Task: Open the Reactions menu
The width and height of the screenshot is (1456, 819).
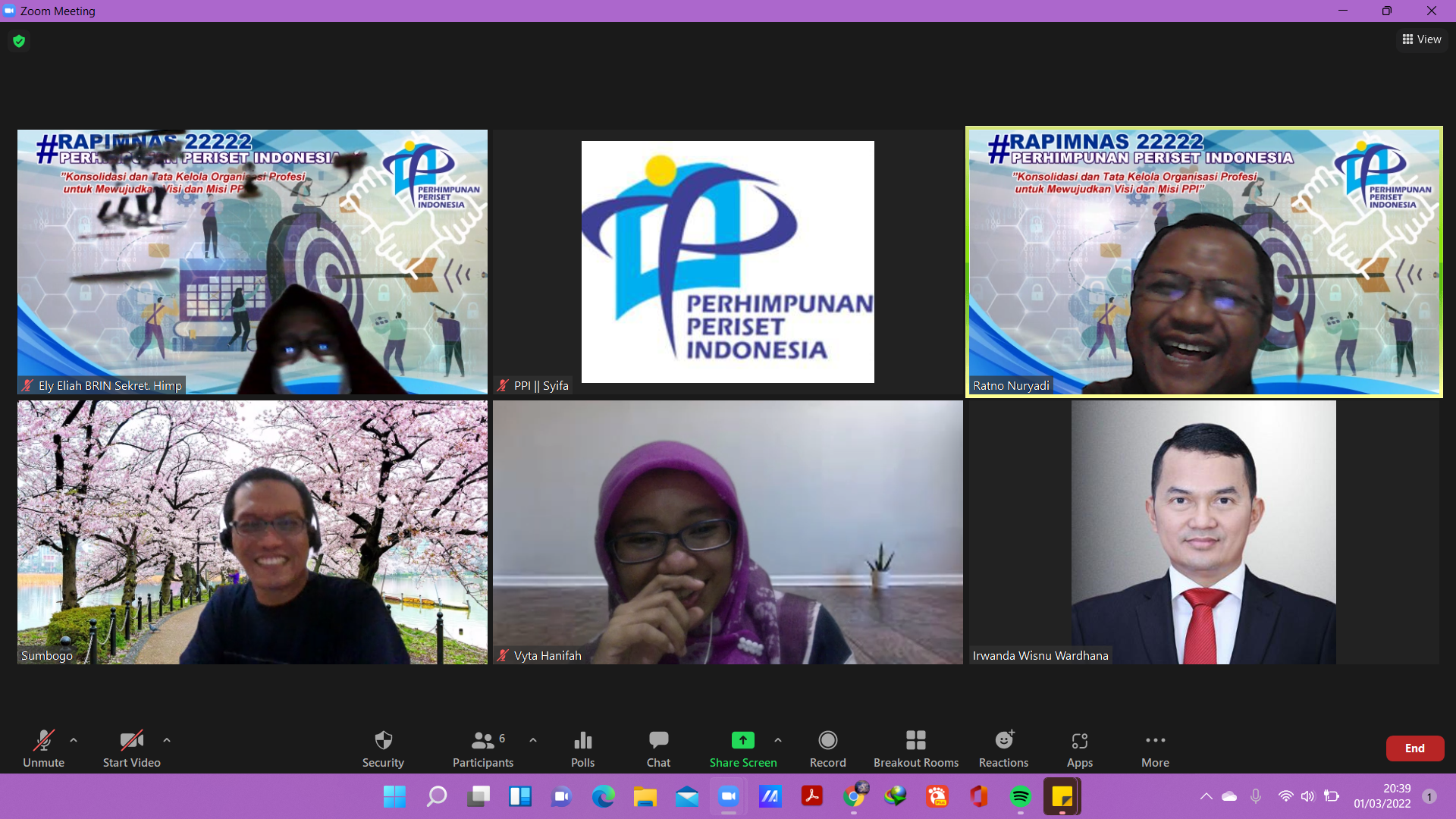Action: (x=1003, y=748)
